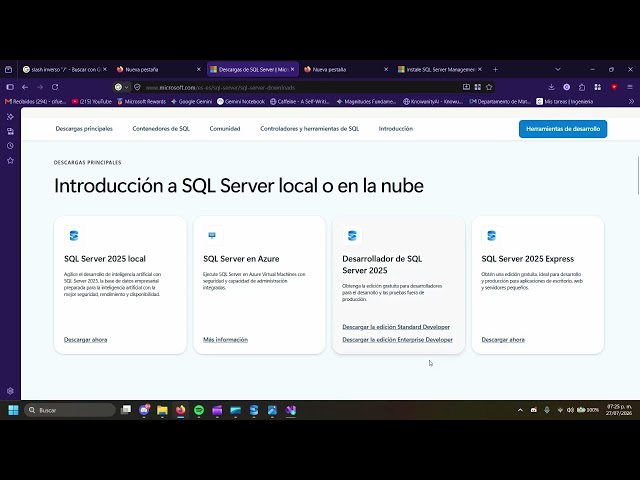Click SQL Server 2025 local card icon
This screenshot has height=480, width=640.
pyautogui.click(x=74, y=236)
